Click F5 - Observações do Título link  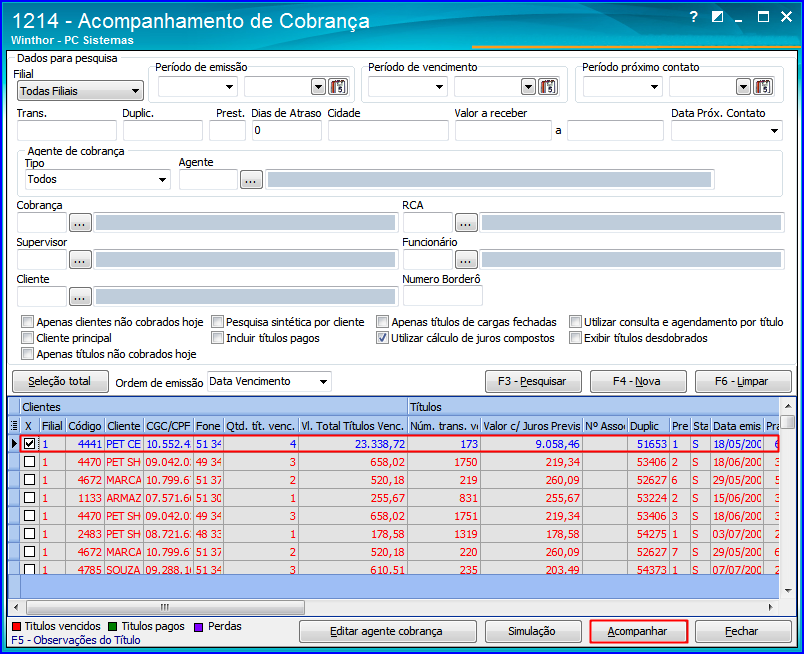(76, 640)
